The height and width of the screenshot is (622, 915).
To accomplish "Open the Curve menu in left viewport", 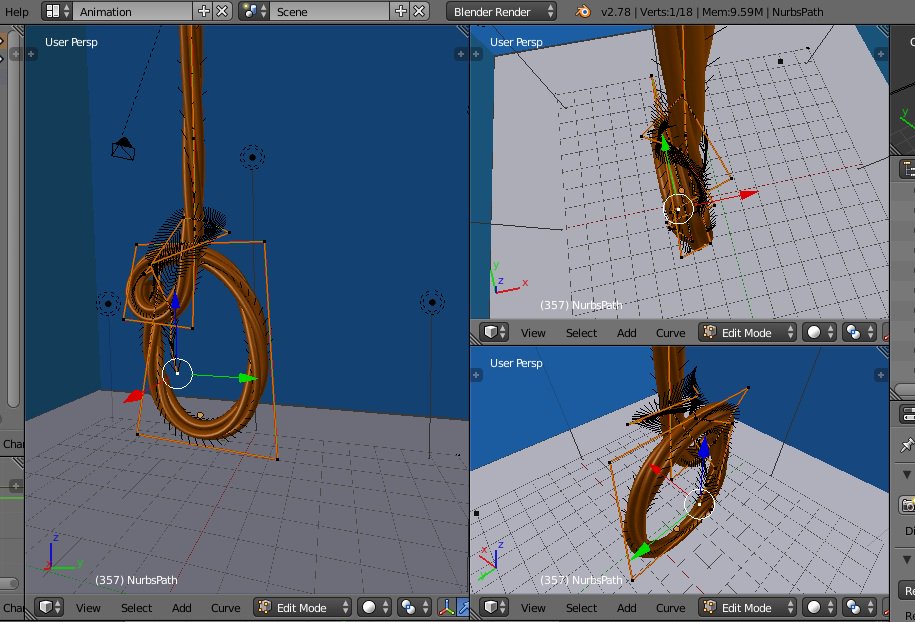I will [x=226, y=608].
